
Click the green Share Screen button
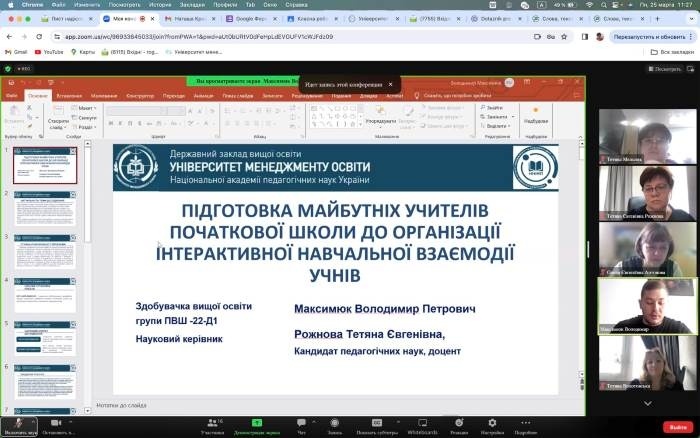pos(256,423)
